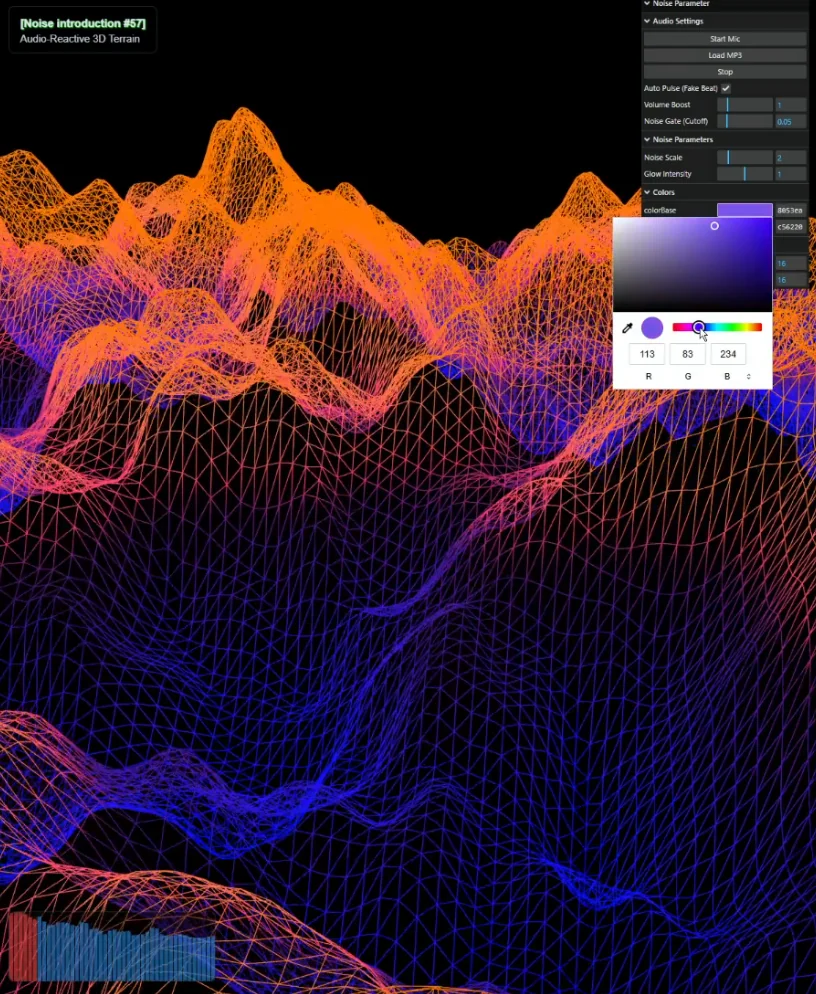The height and width of the screenshot is (994, 816).
Task: Click the Noise Scale slider track
Action: (x=744, y=158)
